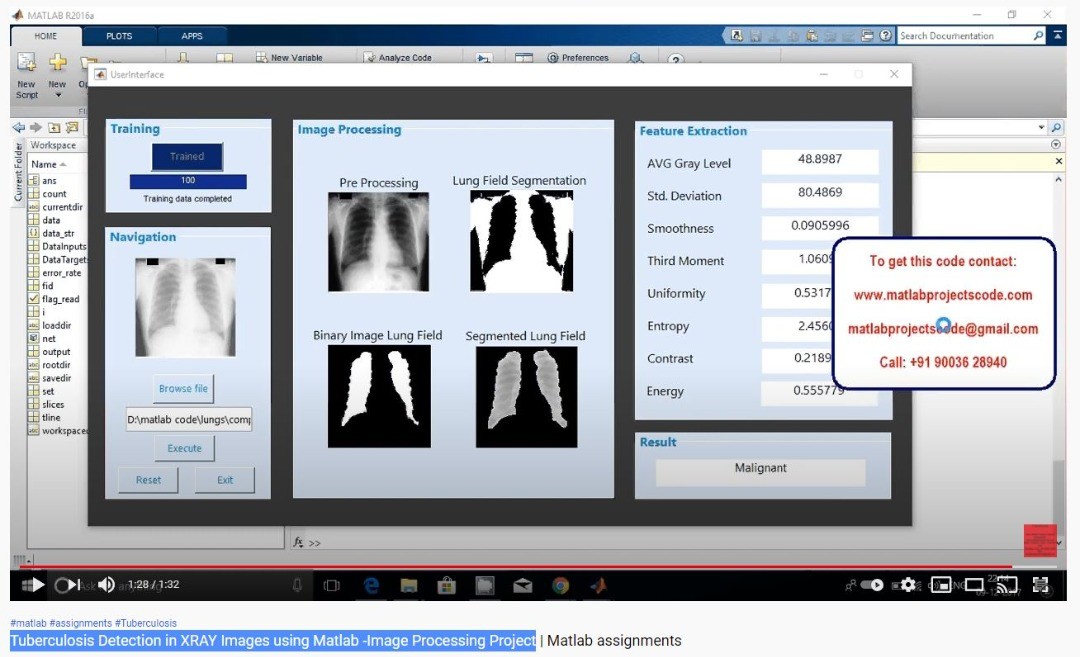
Task: Mute the video with the speaker icon
Action: pyautogui.click(x=106, y=585)
